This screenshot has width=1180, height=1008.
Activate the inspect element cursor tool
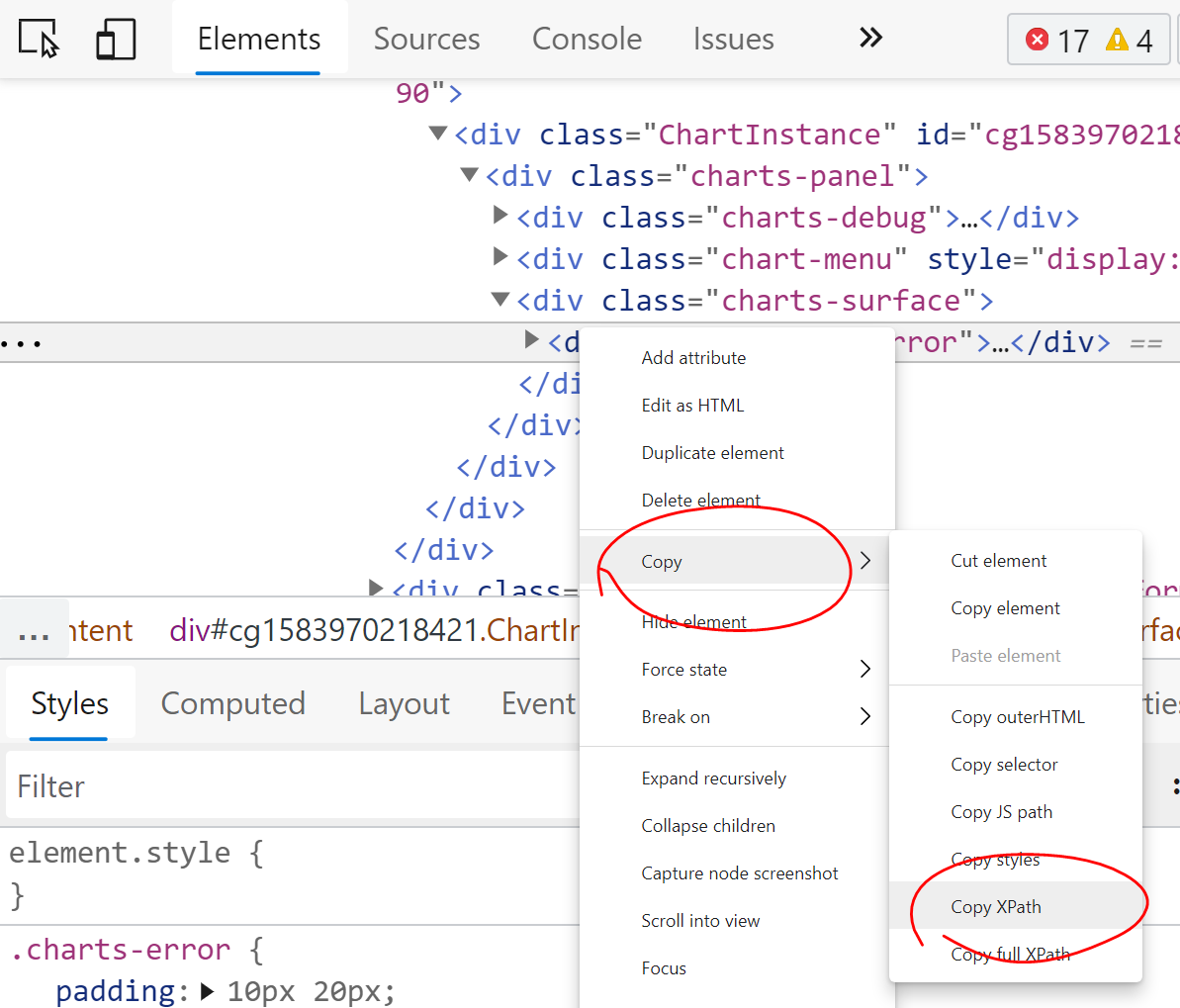coord(37,39)
